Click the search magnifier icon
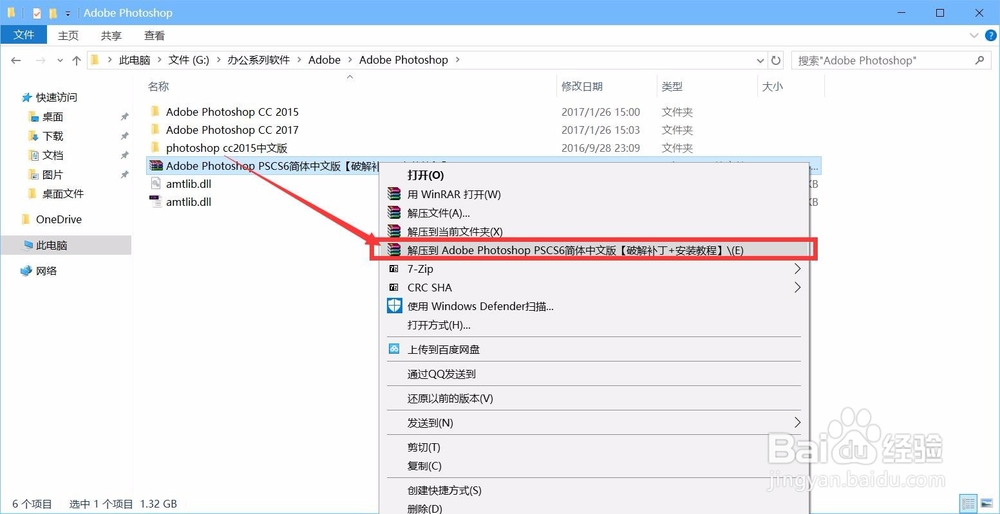Image resolution: width=1000 pixels, height=514 pixels. pos(980,61)
